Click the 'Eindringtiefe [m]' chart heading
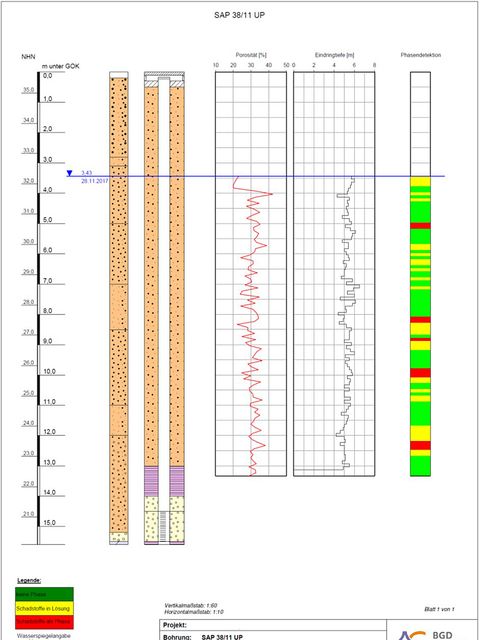This screenshot has width=480, height=640. click(x=334, y=55)
